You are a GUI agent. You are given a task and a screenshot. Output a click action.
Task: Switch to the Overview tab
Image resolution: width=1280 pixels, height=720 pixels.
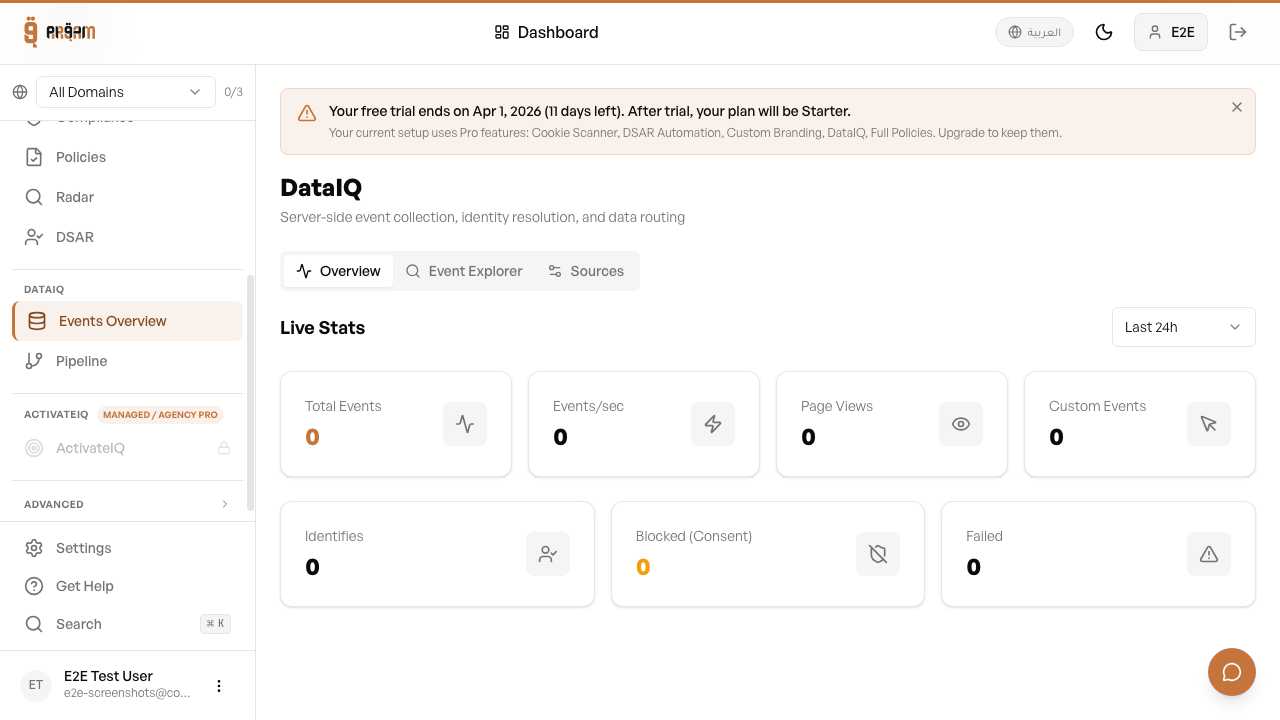point(338,271)
